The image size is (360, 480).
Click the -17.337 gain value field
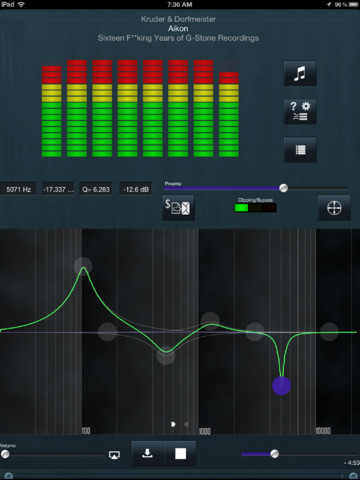(x=58, y=189)
